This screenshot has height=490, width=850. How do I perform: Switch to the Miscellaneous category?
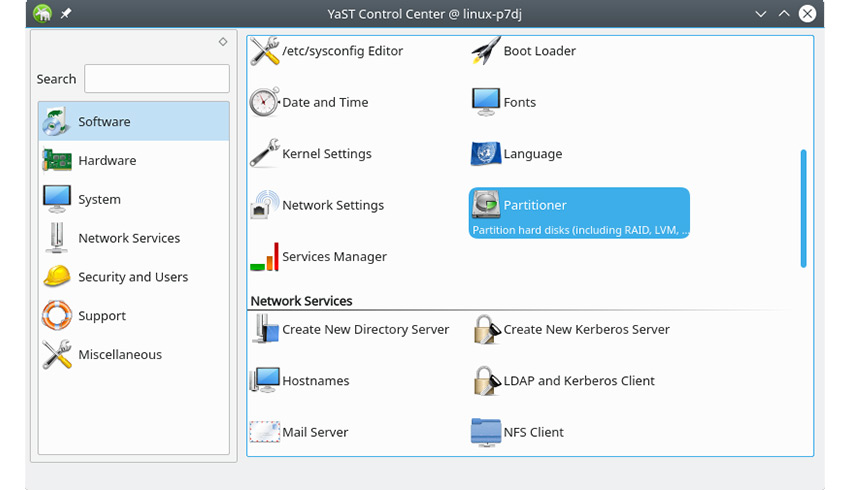click(119, 354)
